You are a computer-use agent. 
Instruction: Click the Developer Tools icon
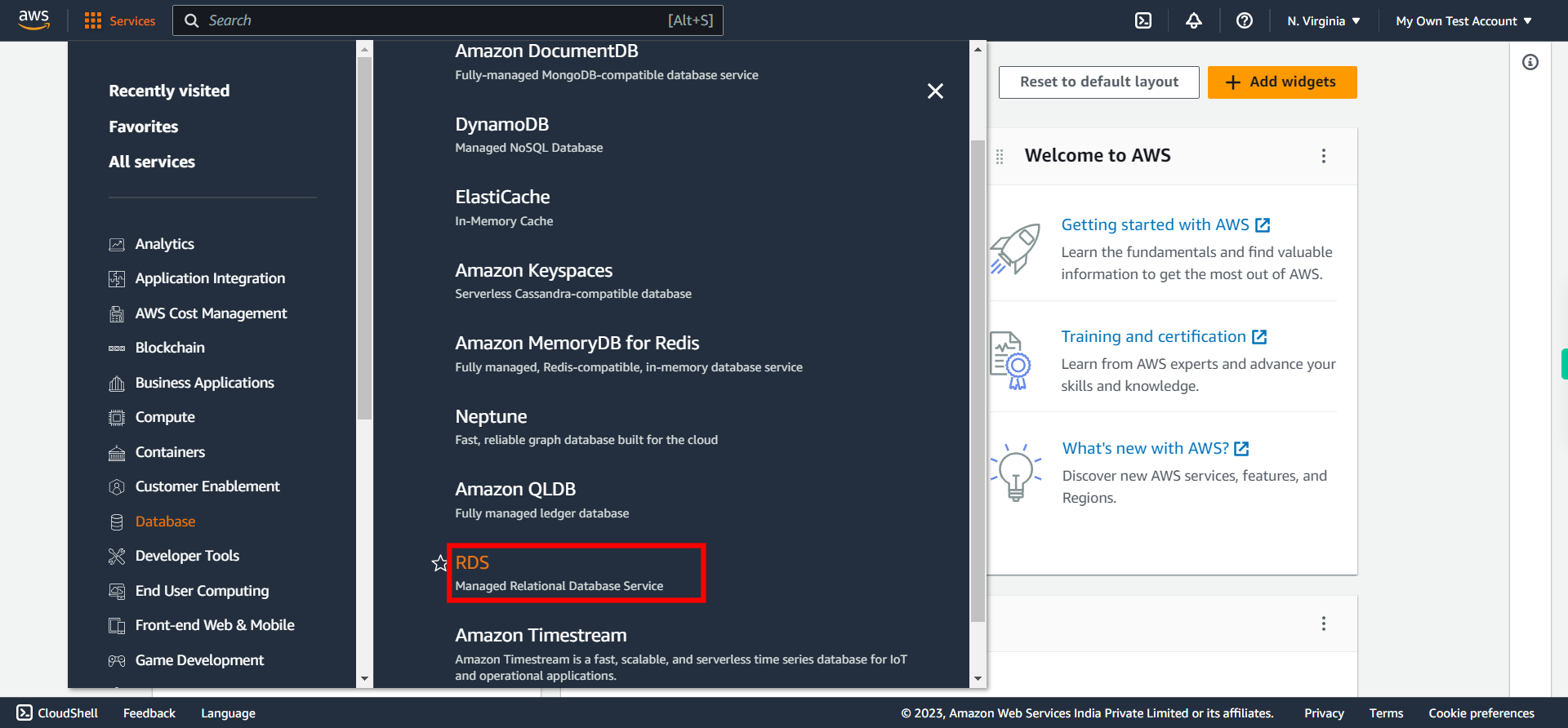(x=117, y=557)
